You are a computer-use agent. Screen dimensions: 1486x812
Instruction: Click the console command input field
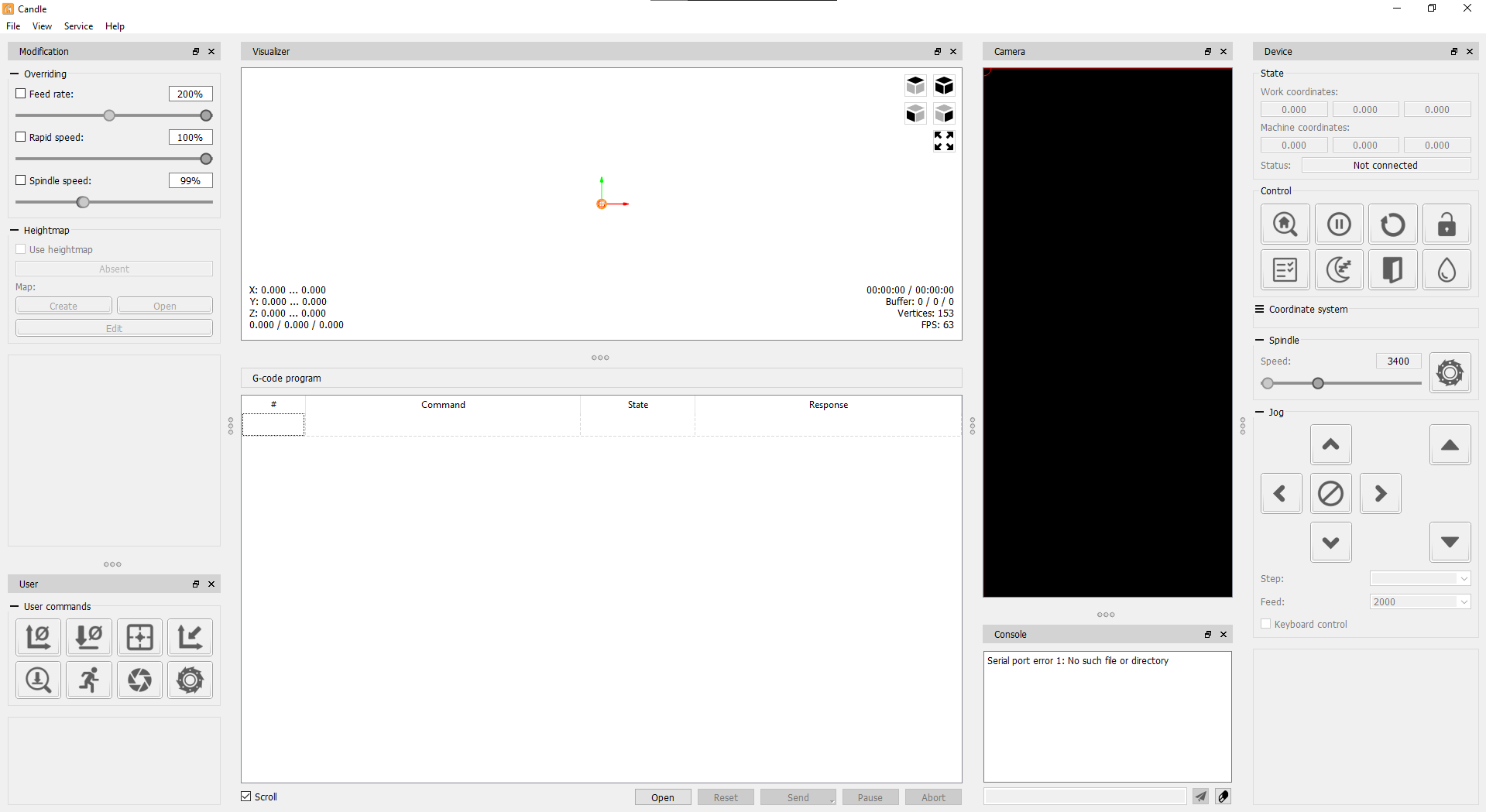tap(1084, 797)
